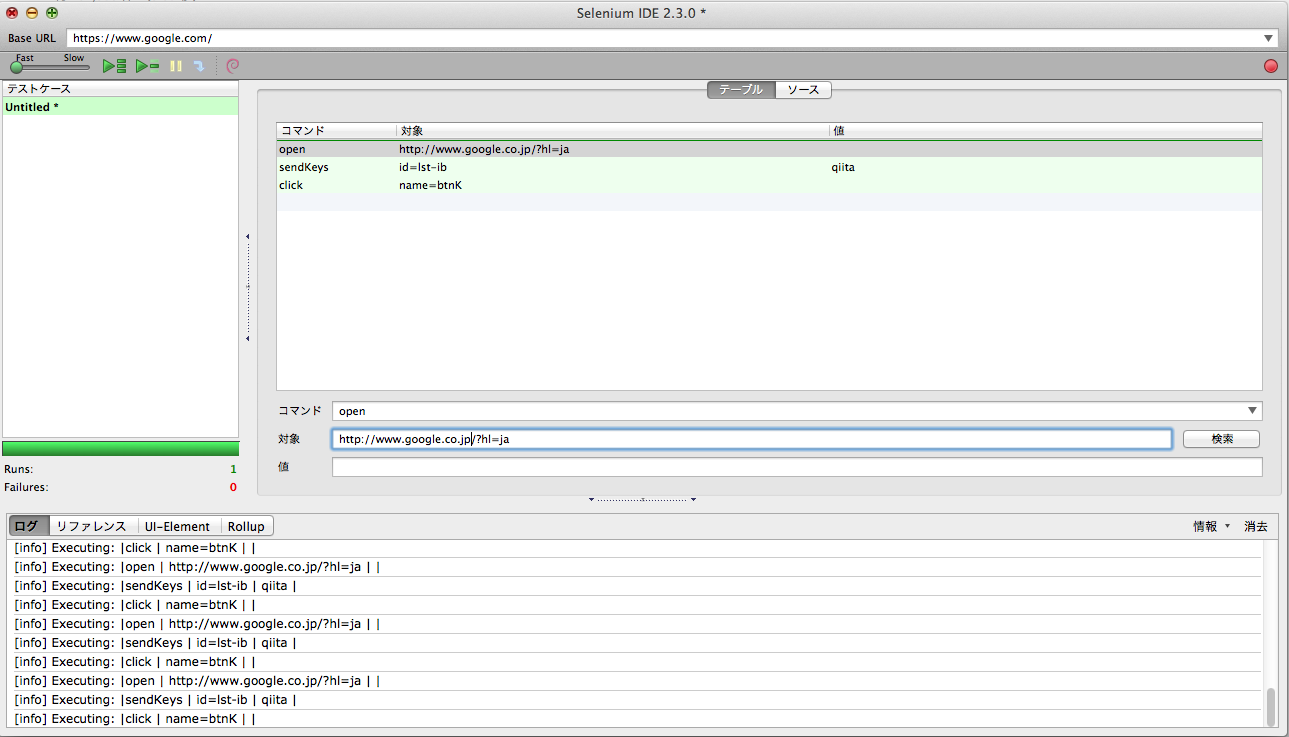Apply rollup rules with the spiral icon
This screenshot has height=737, width=1289.
pos(233,66)
